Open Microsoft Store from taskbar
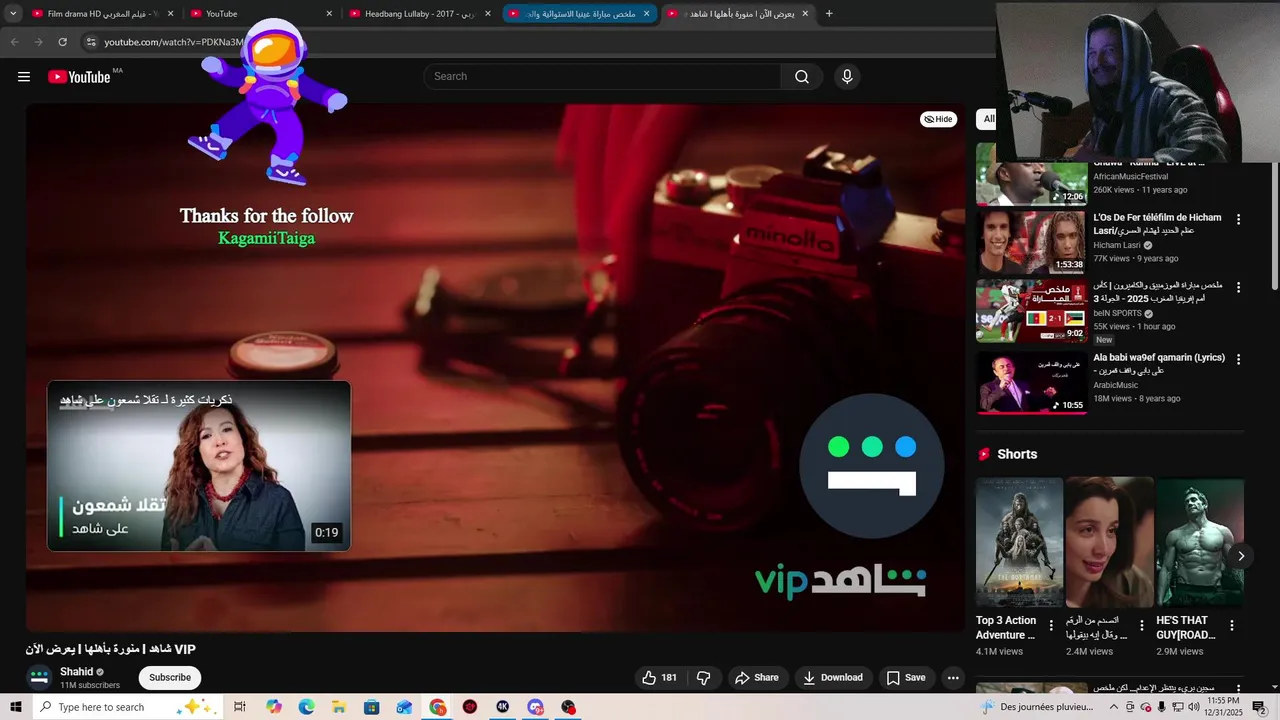This screenshot has height=720, width=1280. tap(372, 707)
